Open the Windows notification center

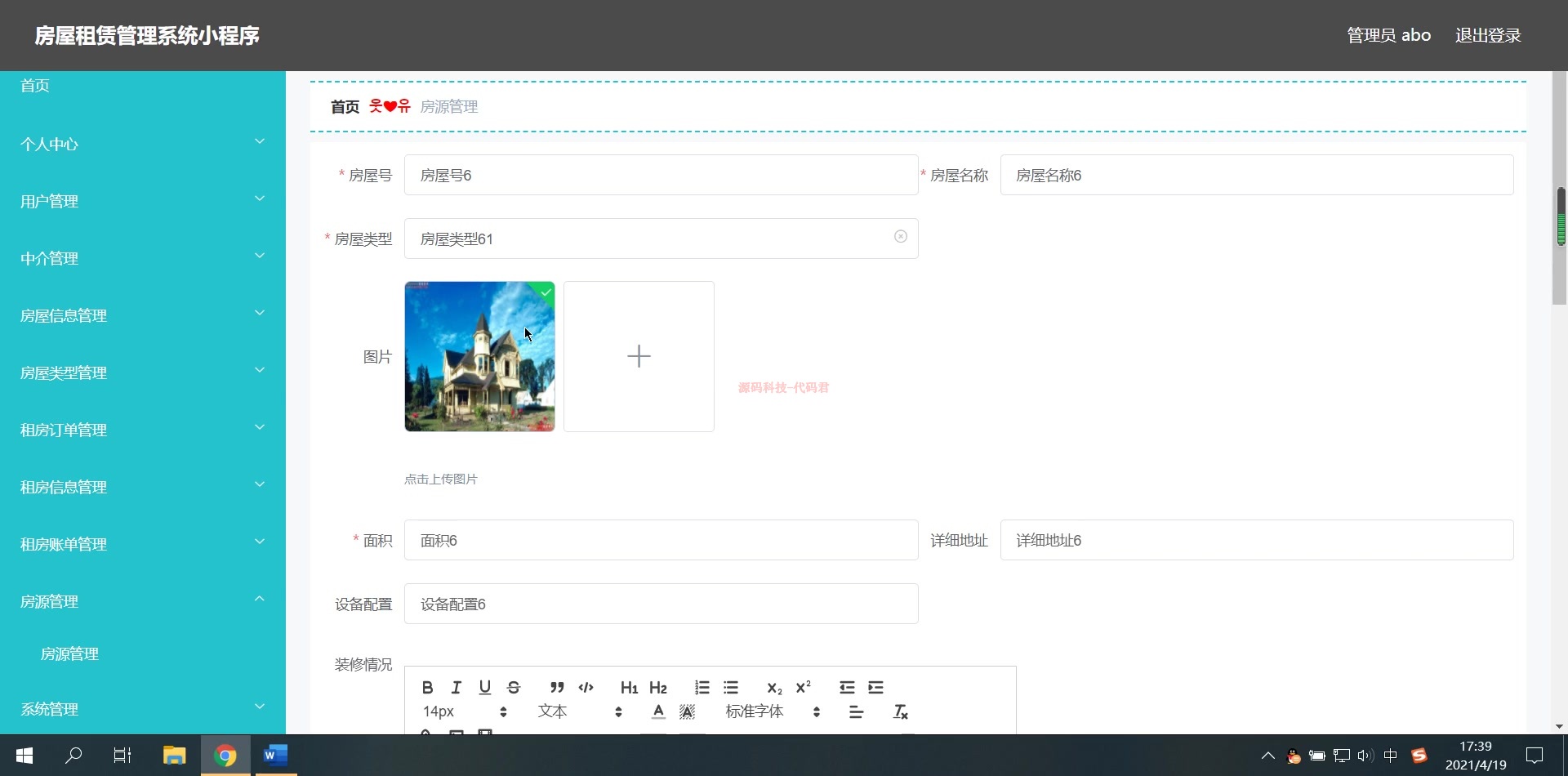point(1535,756)
